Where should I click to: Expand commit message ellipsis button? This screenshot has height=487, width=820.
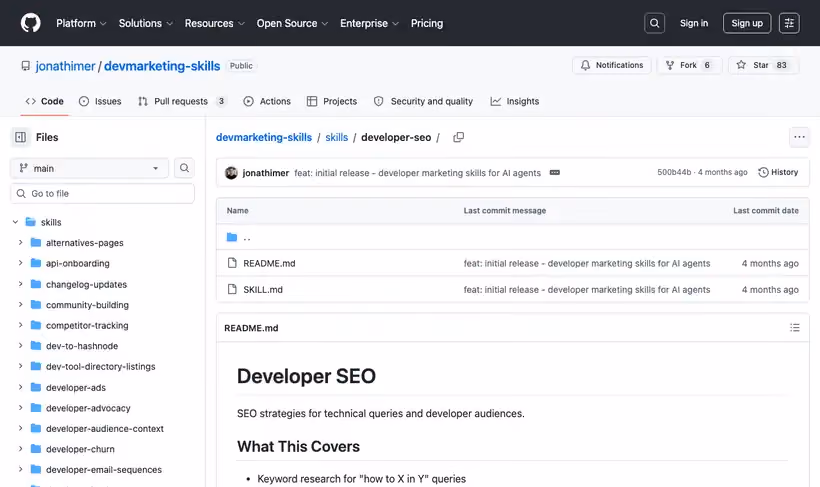point(554,173)
